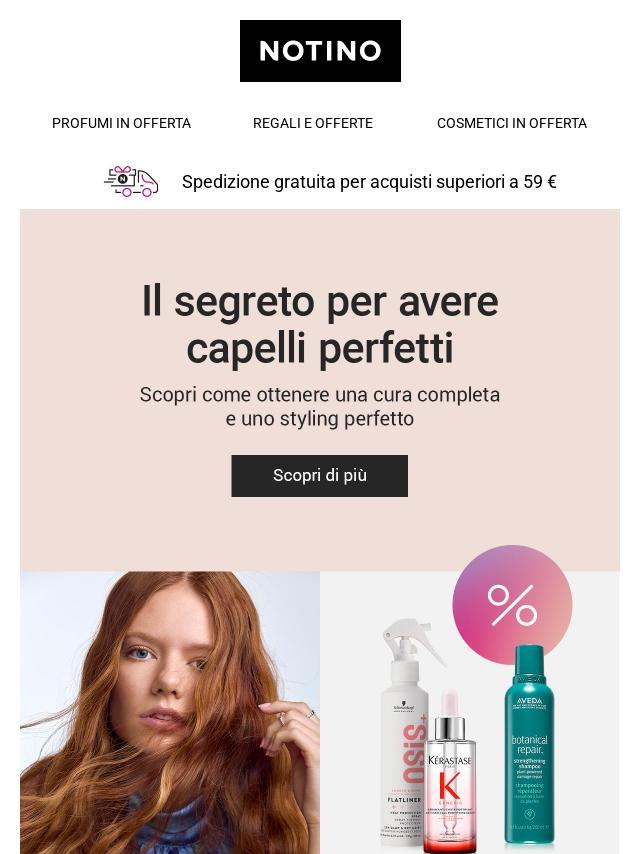The height and width of the screenshot is (854, 640).
Task: Click the Kérastase Genesis serum bottle
Action: pyautogui.click(x=450, y=773)
